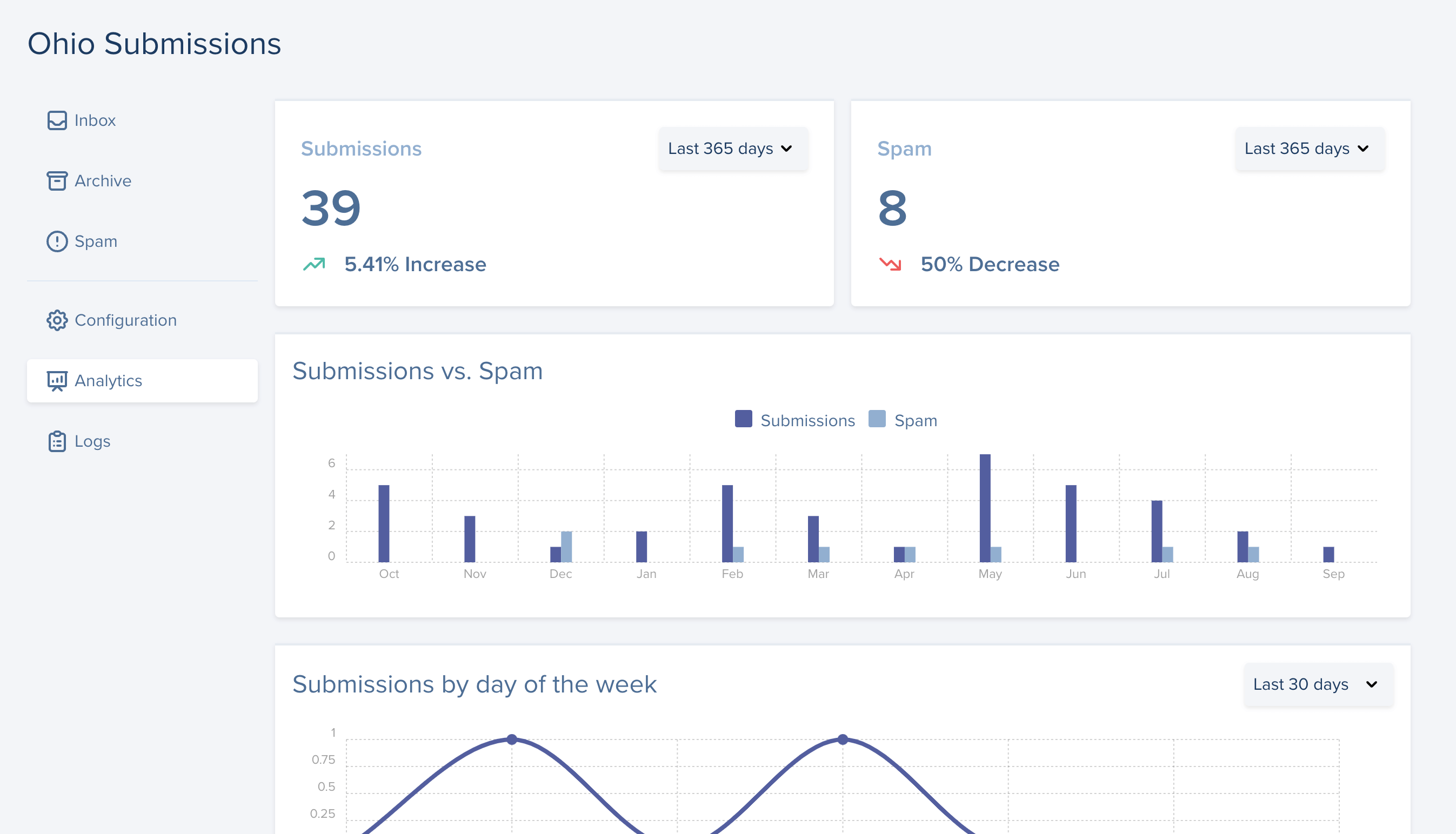
Task: Click the Configuration gear icon
Action: [57, 320]
